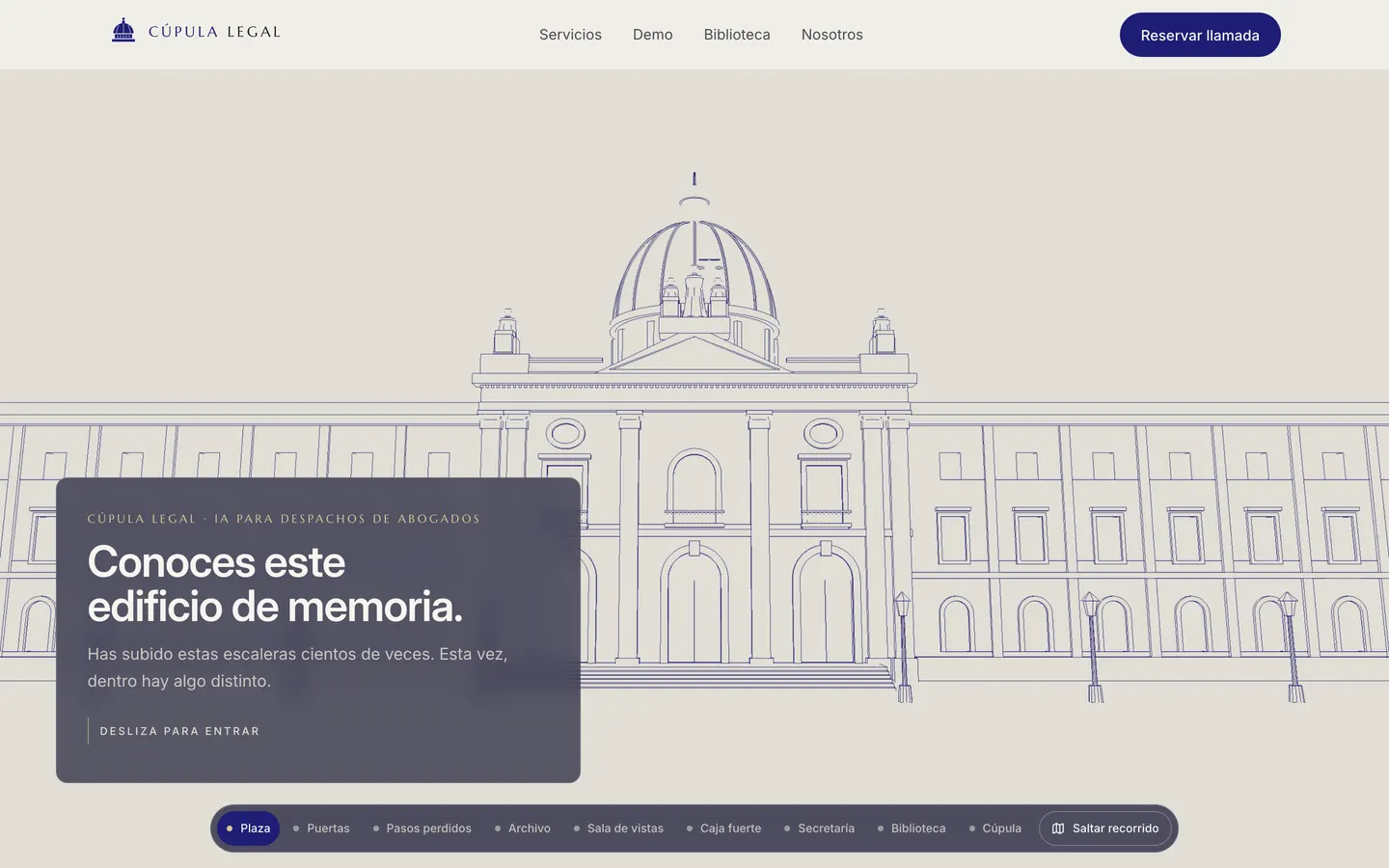The image size is (1389, 868).
Task: Click the Reservar llamada button
Action: (x=1200, y=35)
